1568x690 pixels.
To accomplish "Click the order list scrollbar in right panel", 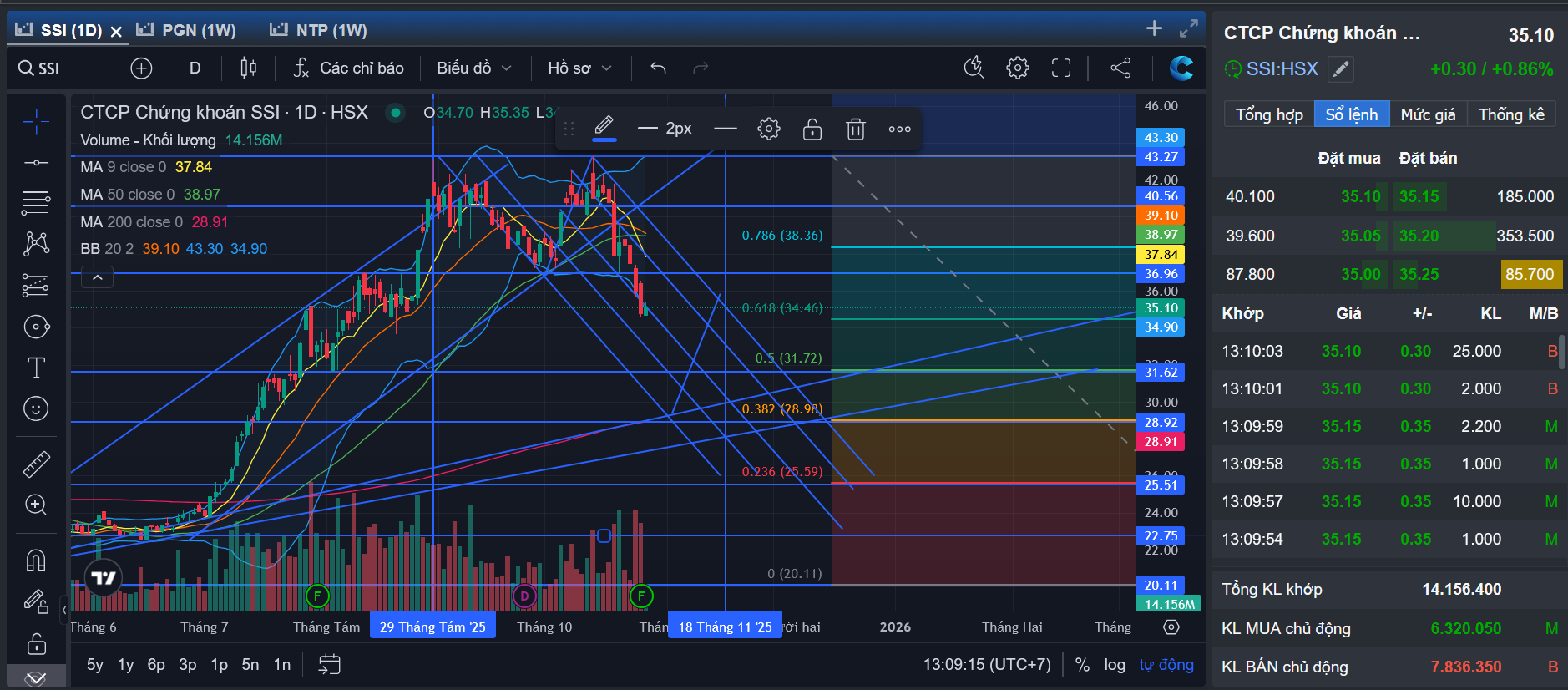I will [x=1562, y=353].
